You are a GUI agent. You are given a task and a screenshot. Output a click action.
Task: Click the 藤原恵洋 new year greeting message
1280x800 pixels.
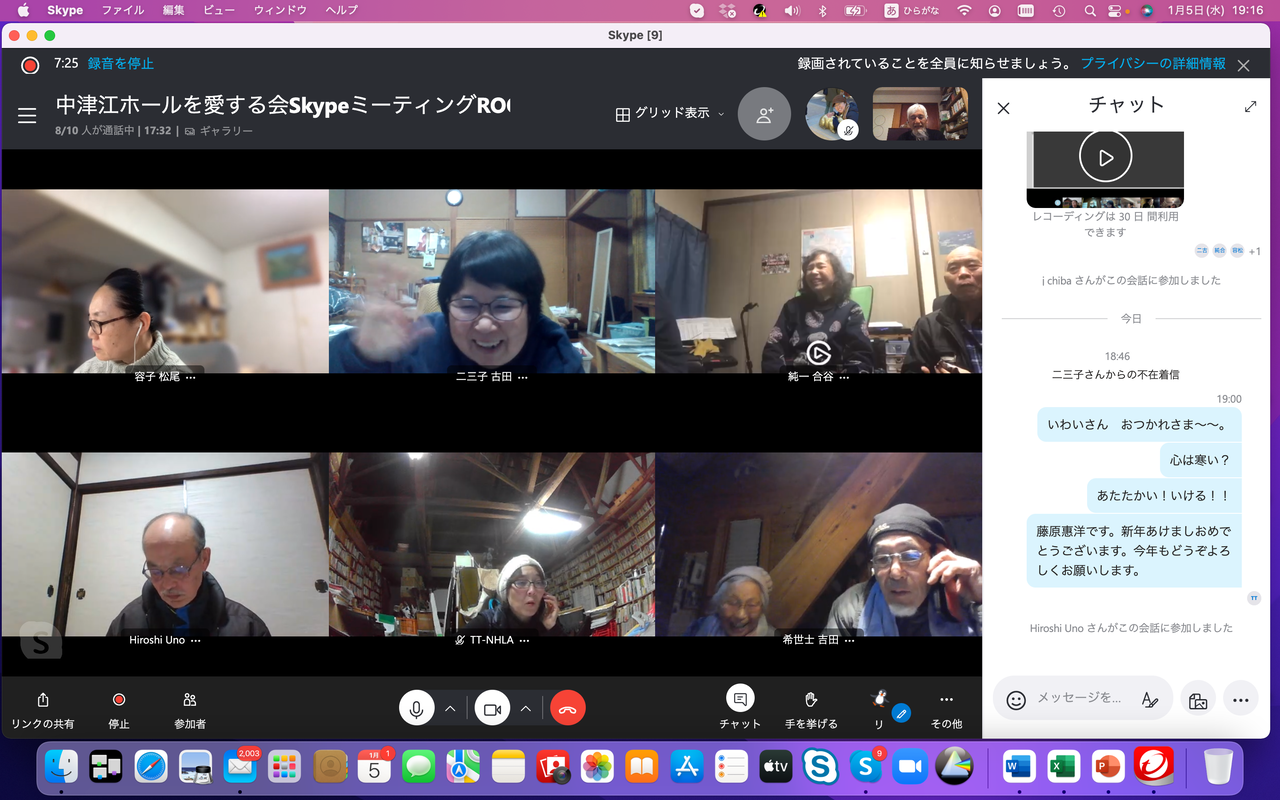[1134, 551]
